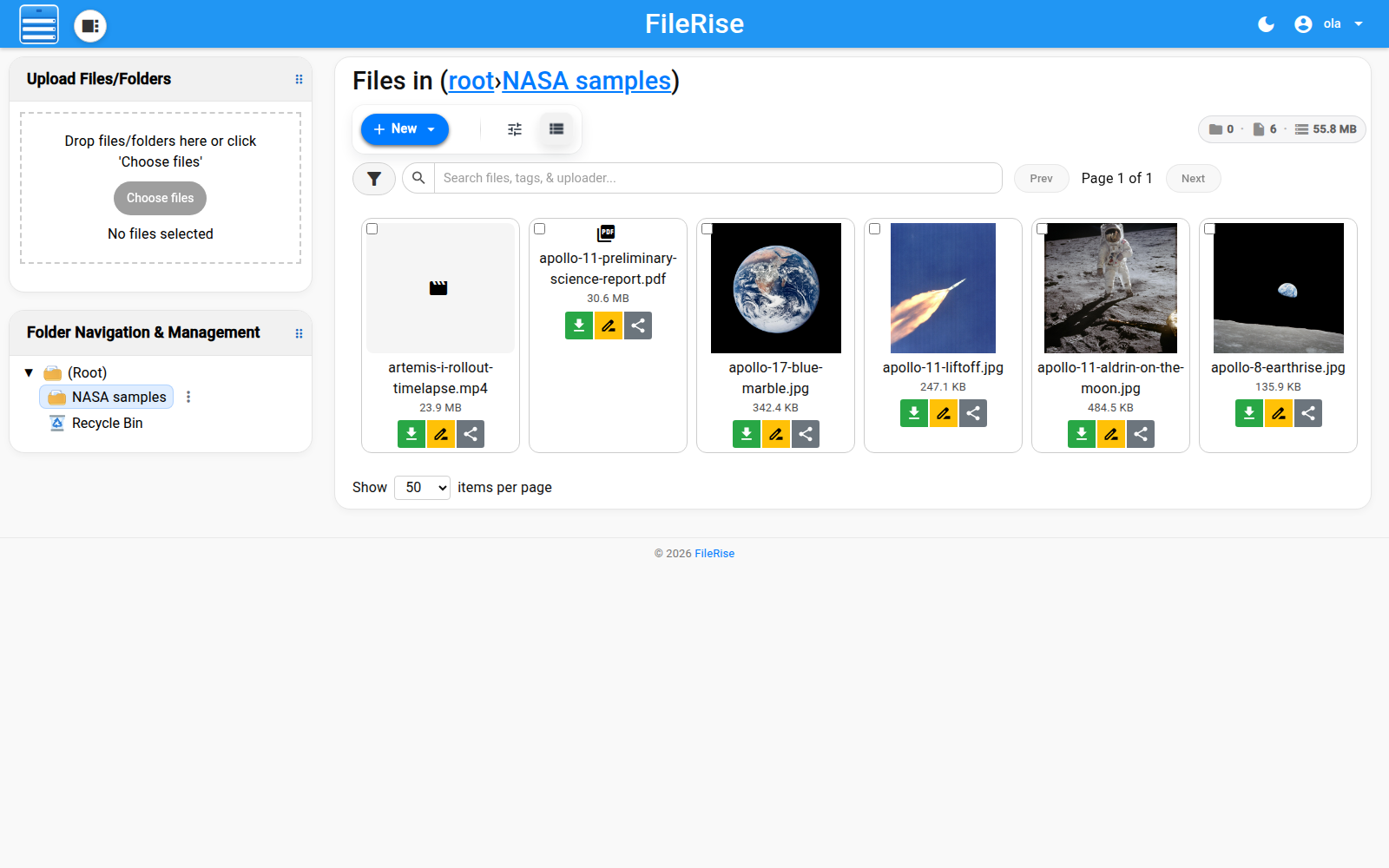Open view options sliders icon
Viewport: 1389px width, 868px height.
[515, 129]
